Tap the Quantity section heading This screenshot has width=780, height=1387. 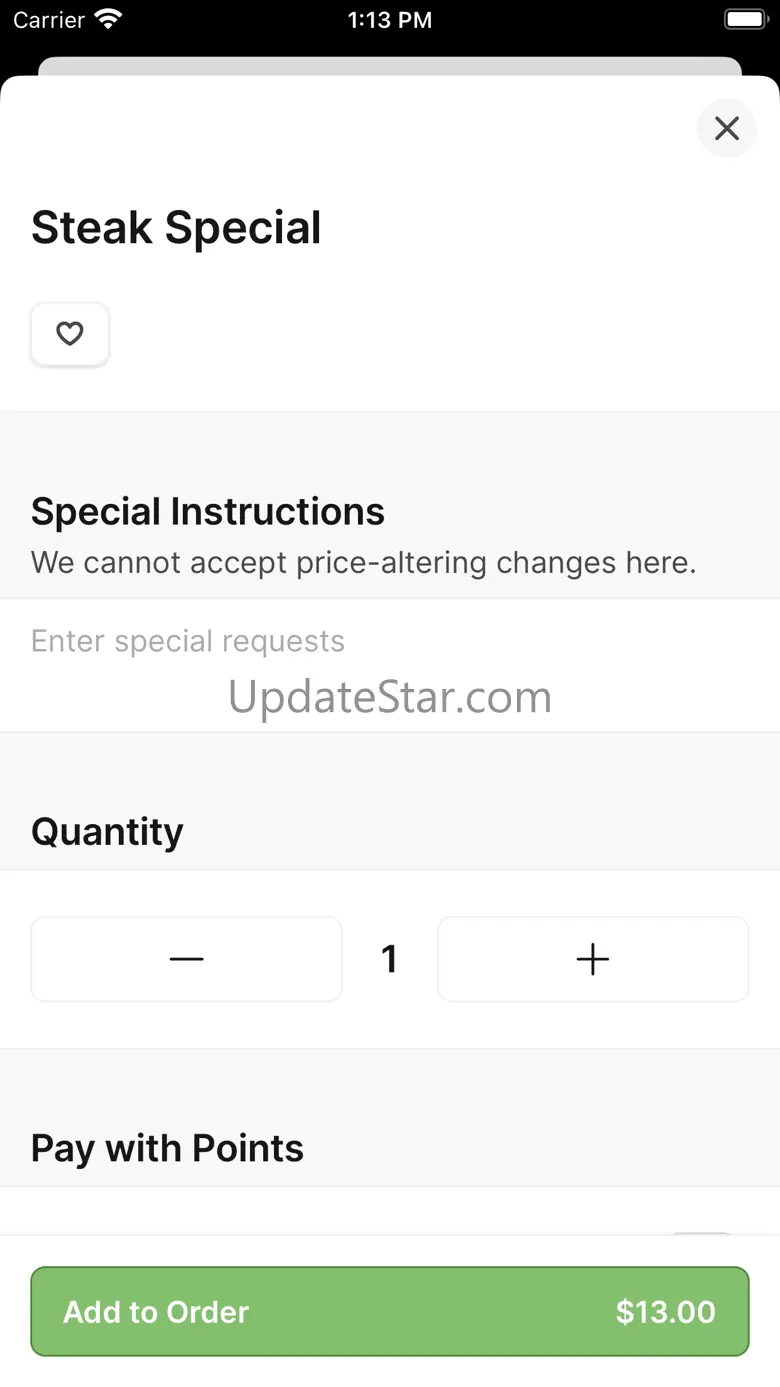[107, 832]
